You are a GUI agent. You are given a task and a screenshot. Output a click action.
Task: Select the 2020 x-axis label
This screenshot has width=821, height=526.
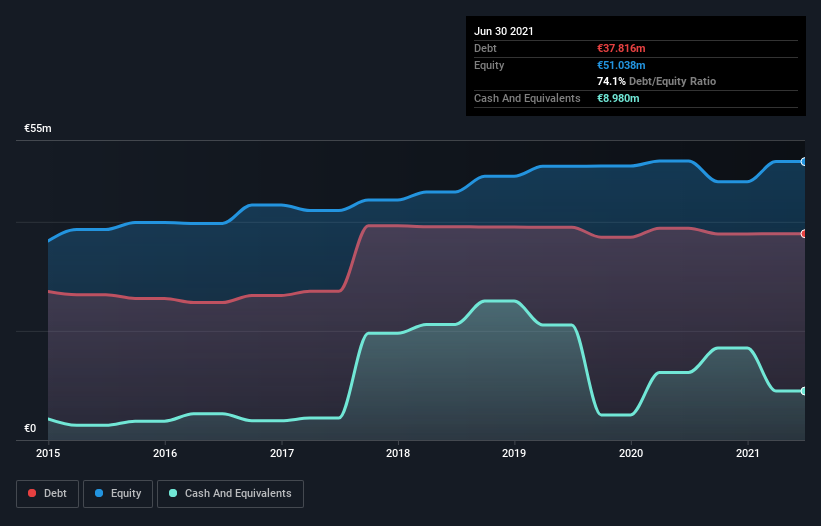[x=631, y=453]
